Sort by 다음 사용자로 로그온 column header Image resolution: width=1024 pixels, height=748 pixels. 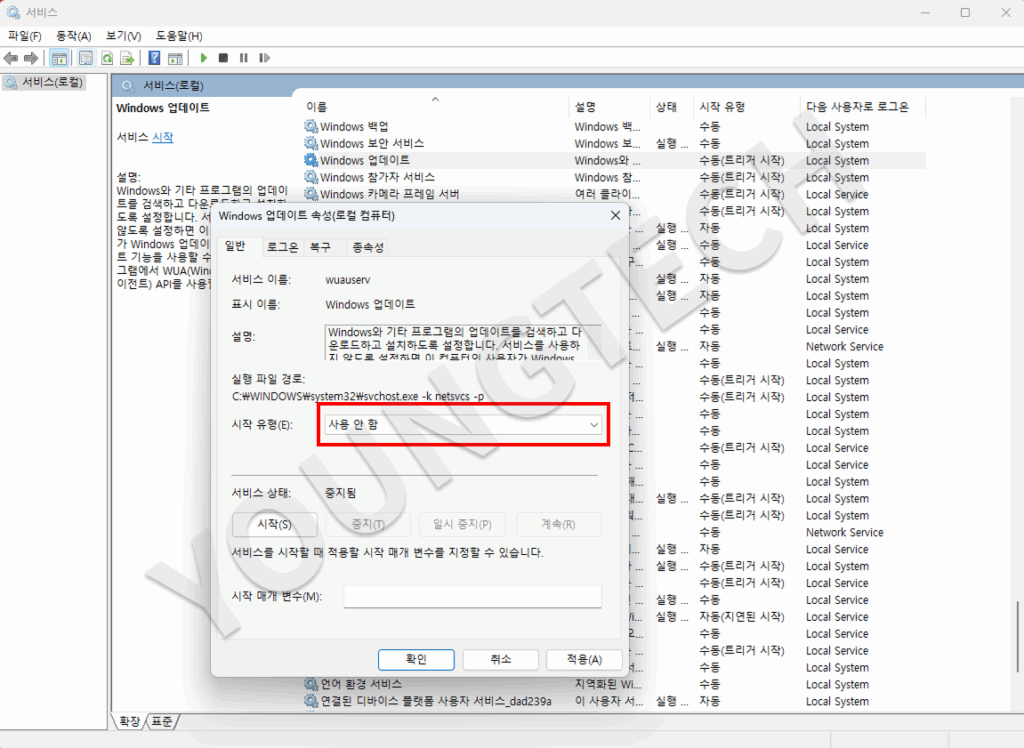(x=861, y=106)
